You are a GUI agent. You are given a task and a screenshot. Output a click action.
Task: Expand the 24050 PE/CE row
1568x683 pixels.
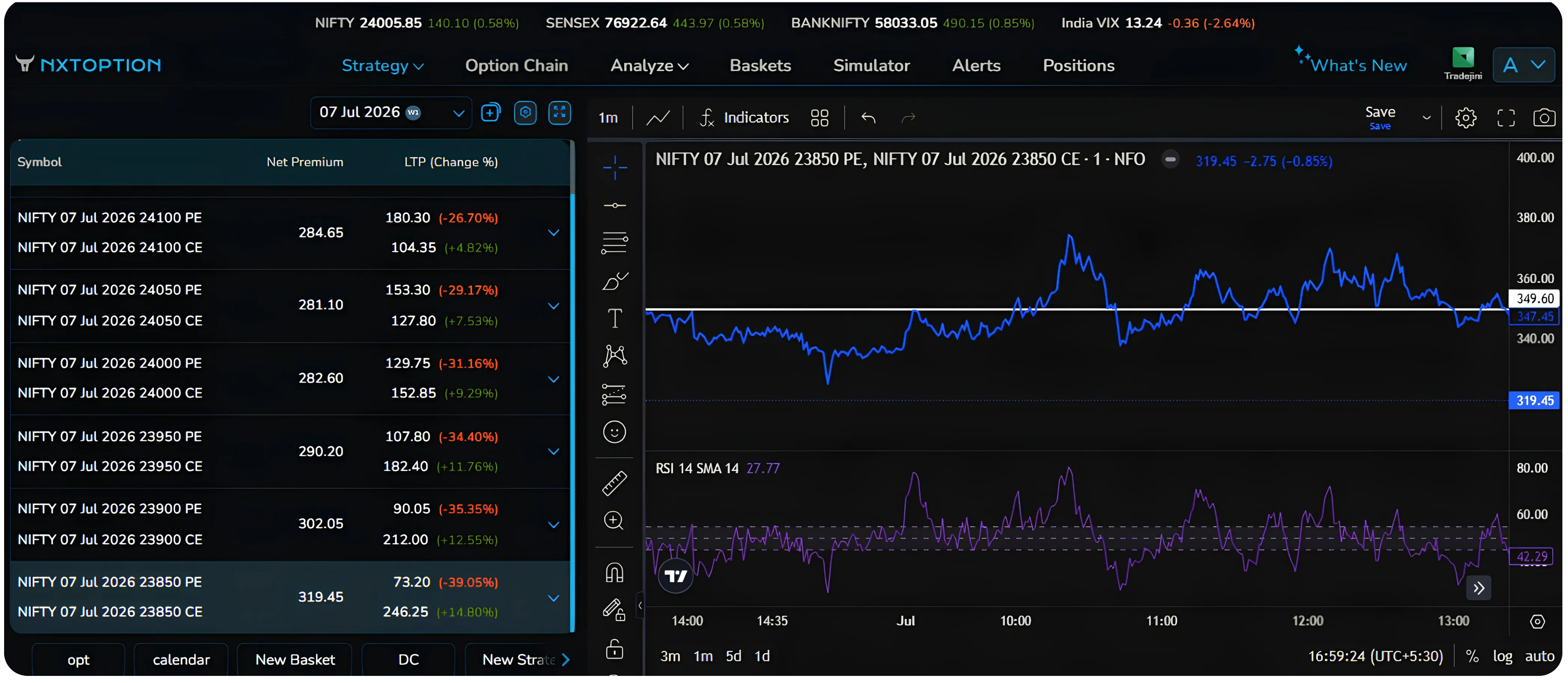553,305
